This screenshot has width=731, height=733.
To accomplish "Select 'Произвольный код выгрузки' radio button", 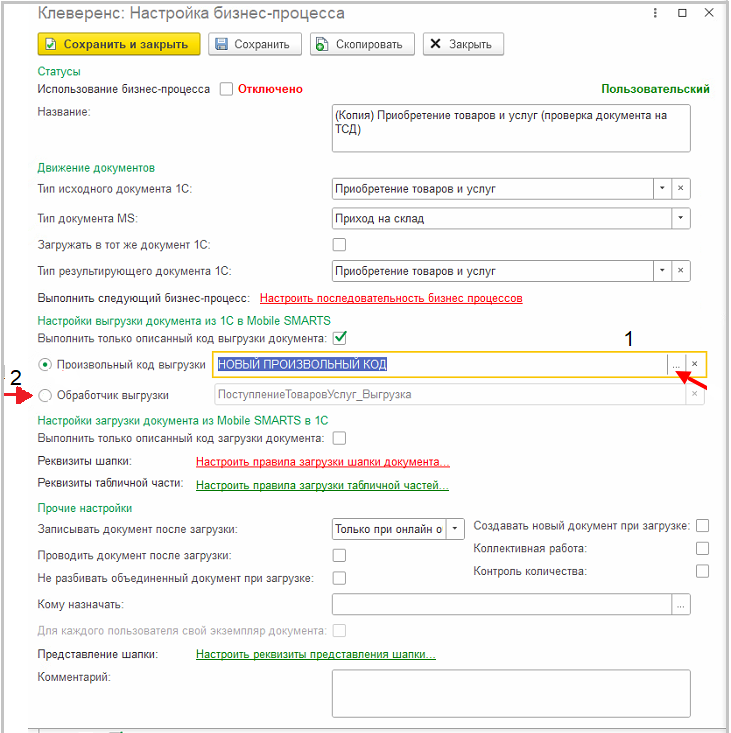I will (45, 365).
